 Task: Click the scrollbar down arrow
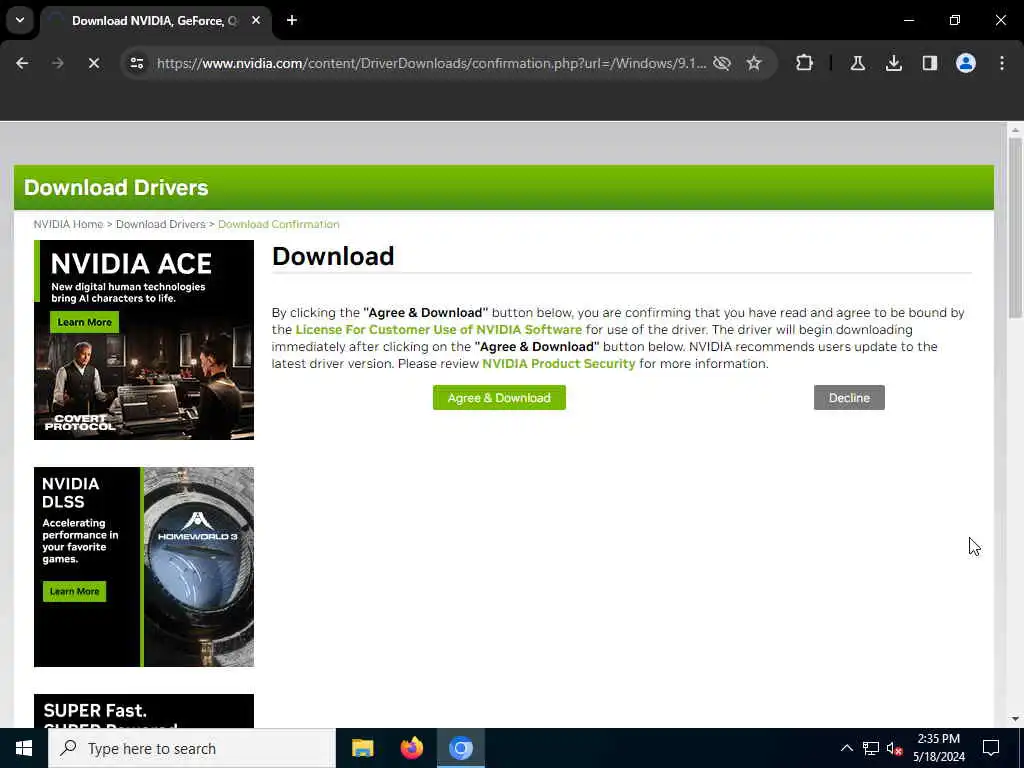click(1014, 719)
